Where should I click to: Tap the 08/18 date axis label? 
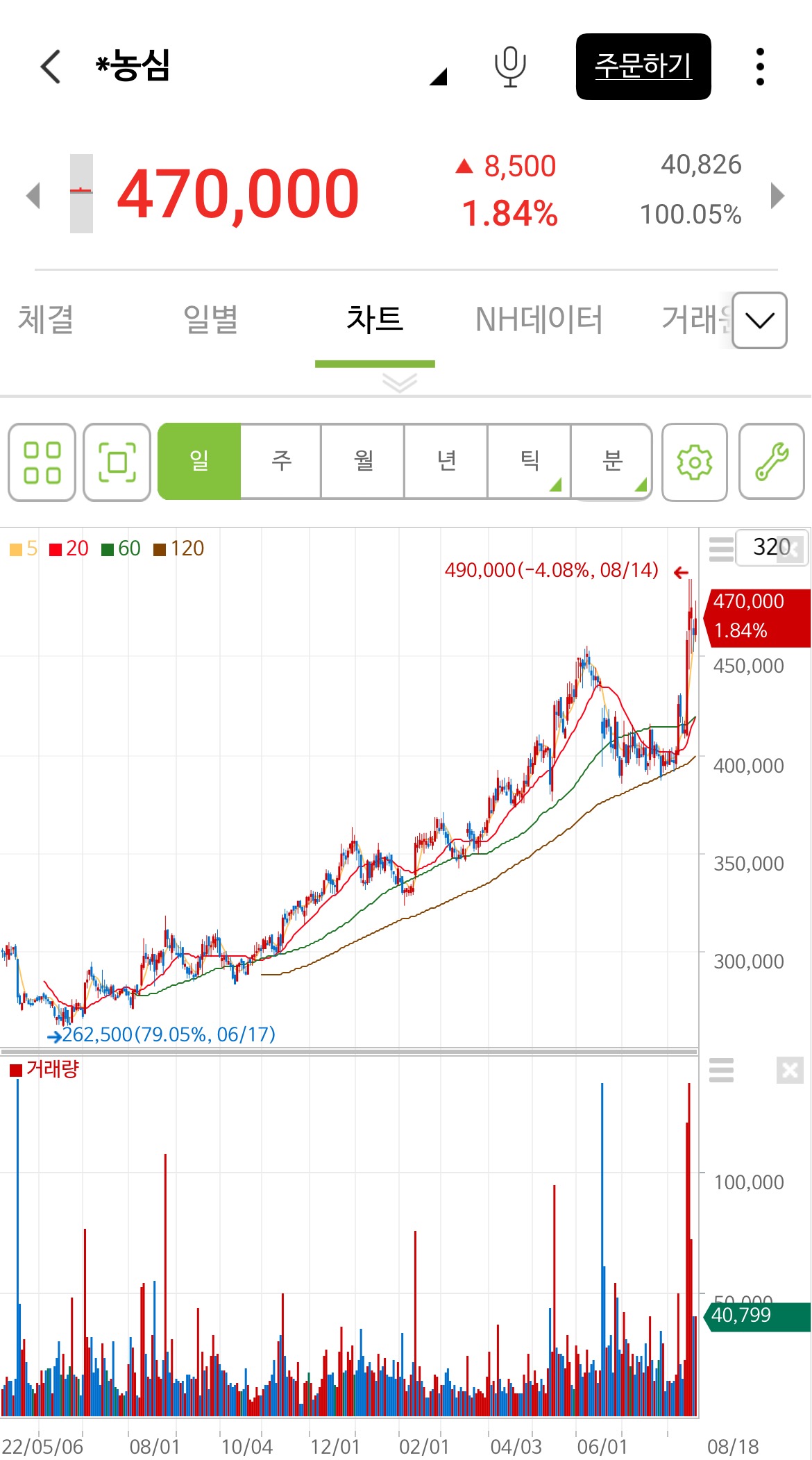(733, 1447)
